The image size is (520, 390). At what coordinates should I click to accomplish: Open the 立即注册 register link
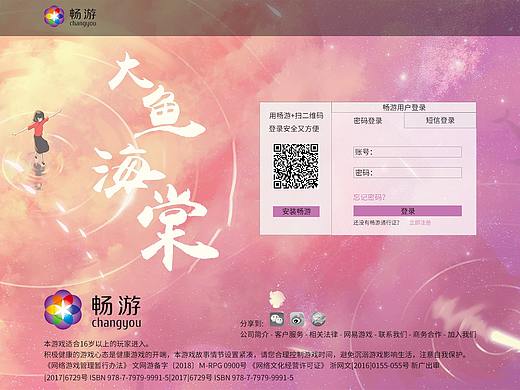click(x=420, y=222)
